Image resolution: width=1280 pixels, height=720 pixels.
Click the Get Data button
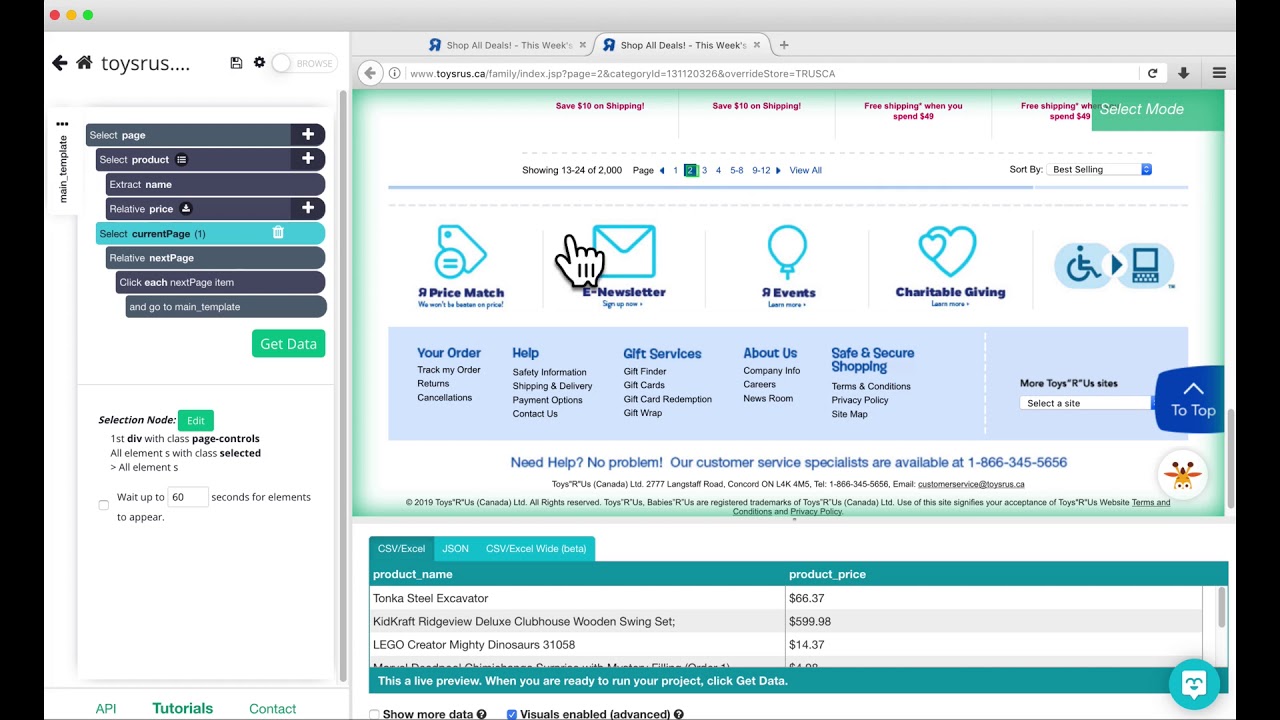(288, 344)
